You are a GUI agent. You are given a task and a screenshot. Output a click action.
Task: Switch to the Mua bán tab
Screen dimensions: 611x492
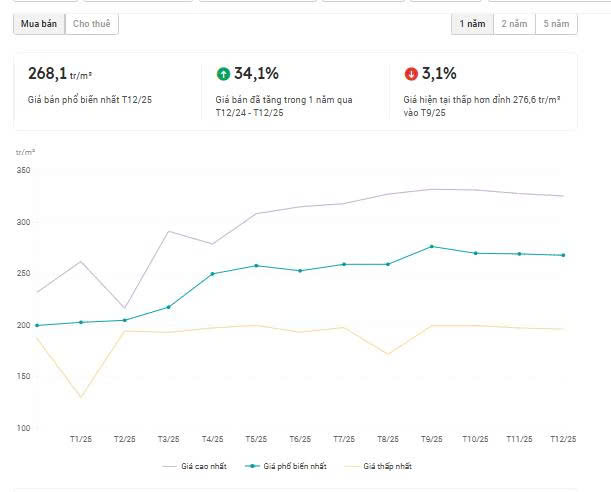click(x=39, y=24)
